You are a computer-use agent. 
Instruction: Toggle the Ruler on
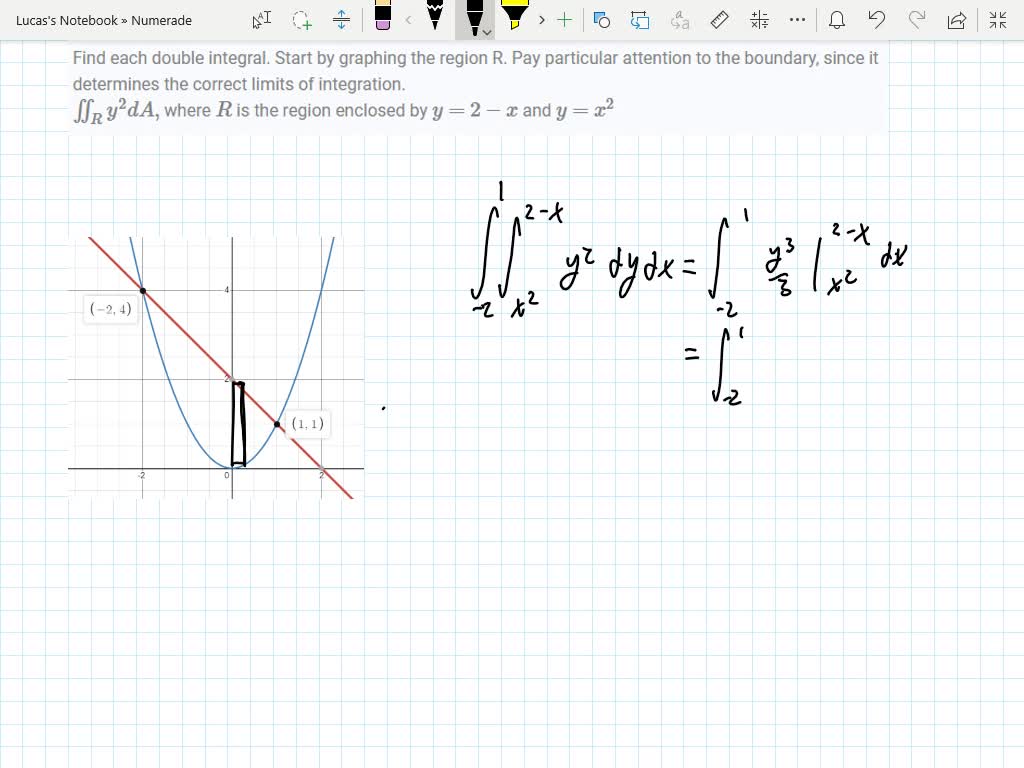coord(717,20)
